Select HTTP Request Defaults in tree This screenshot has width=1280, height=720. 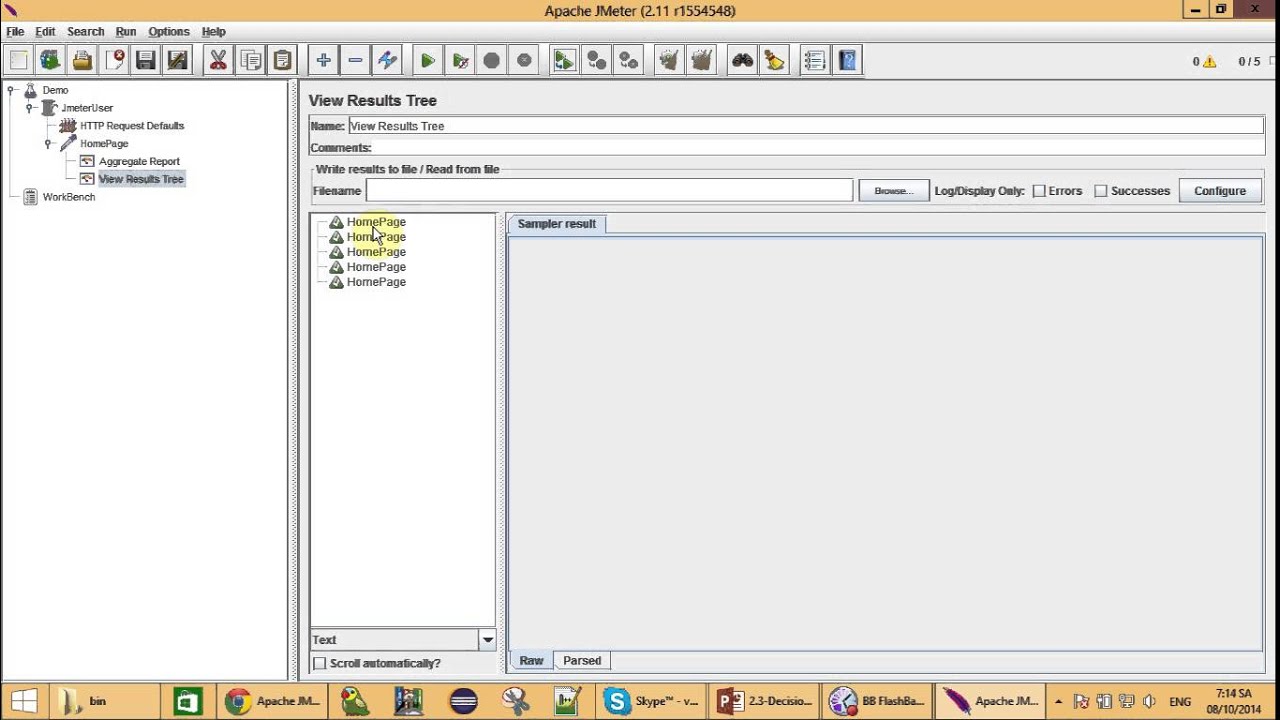pos(132,126)
